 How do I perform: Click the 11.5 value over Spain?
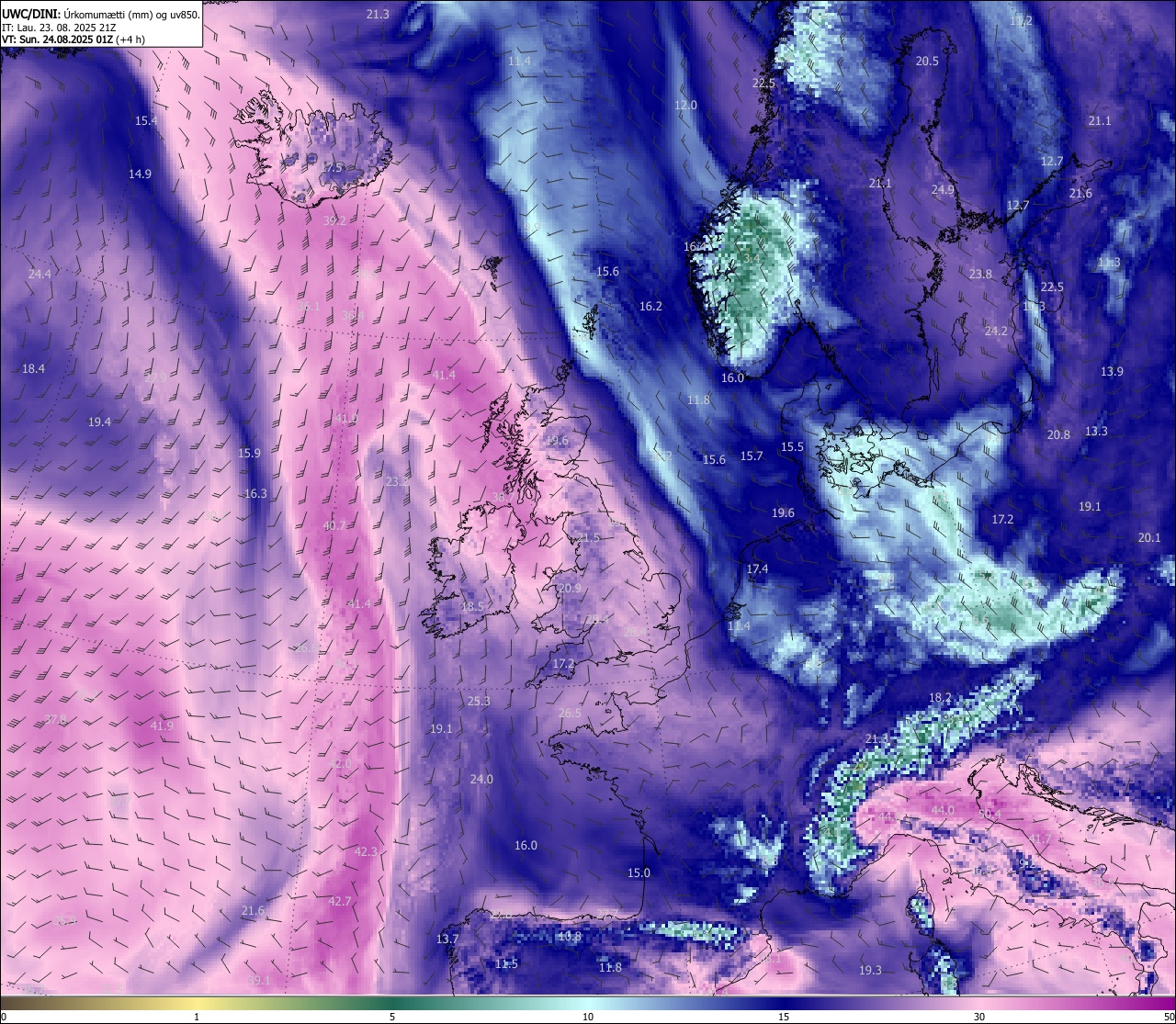(506, 963)
